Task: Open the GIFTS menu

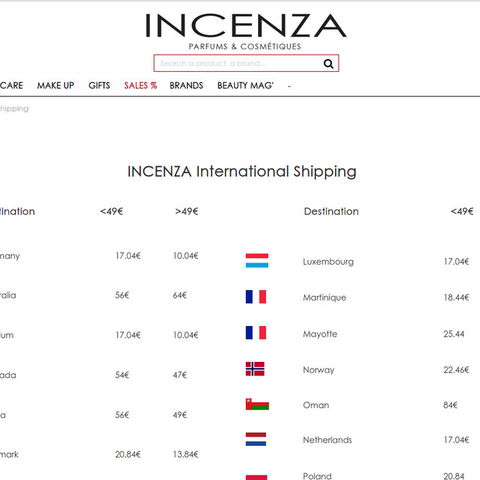Action: pos(99,86)
